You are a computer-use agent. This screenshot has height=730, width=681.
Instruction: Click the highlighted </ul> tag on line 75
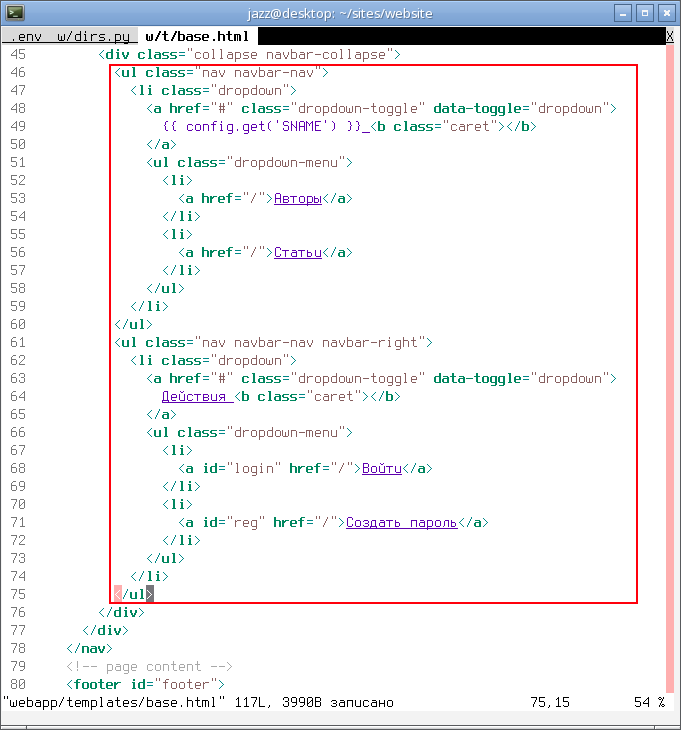[x=134, y=595]
